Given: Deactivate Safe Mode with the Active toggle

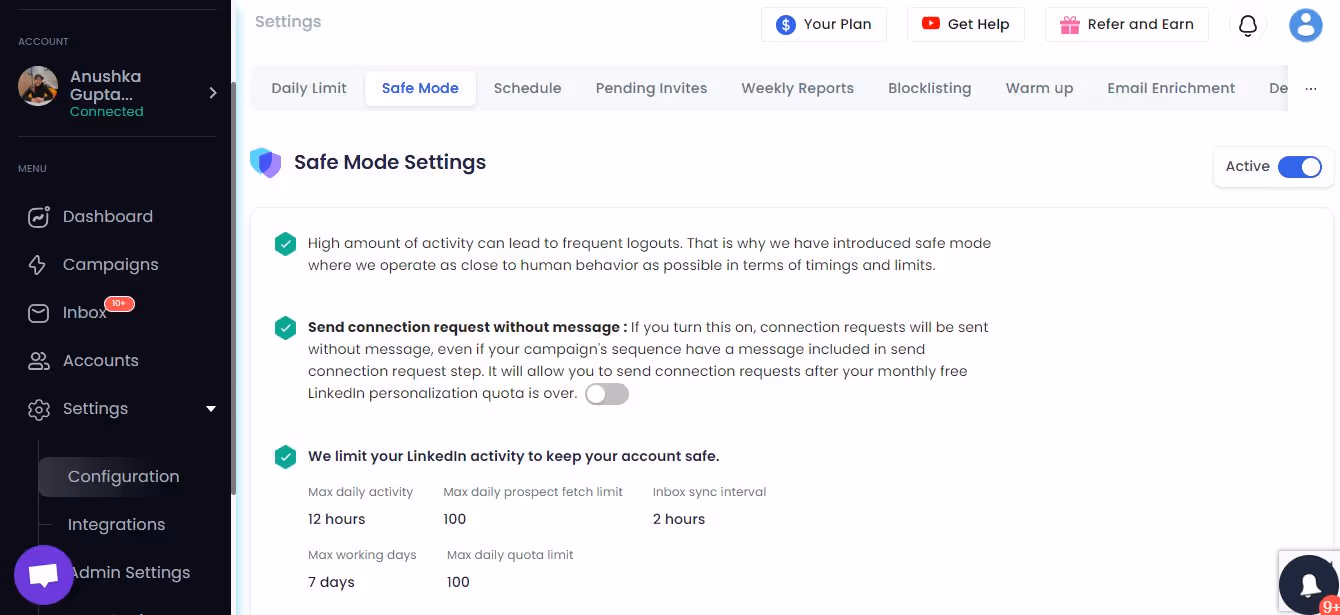Looking at the screenshot, I should point(1300,166).
